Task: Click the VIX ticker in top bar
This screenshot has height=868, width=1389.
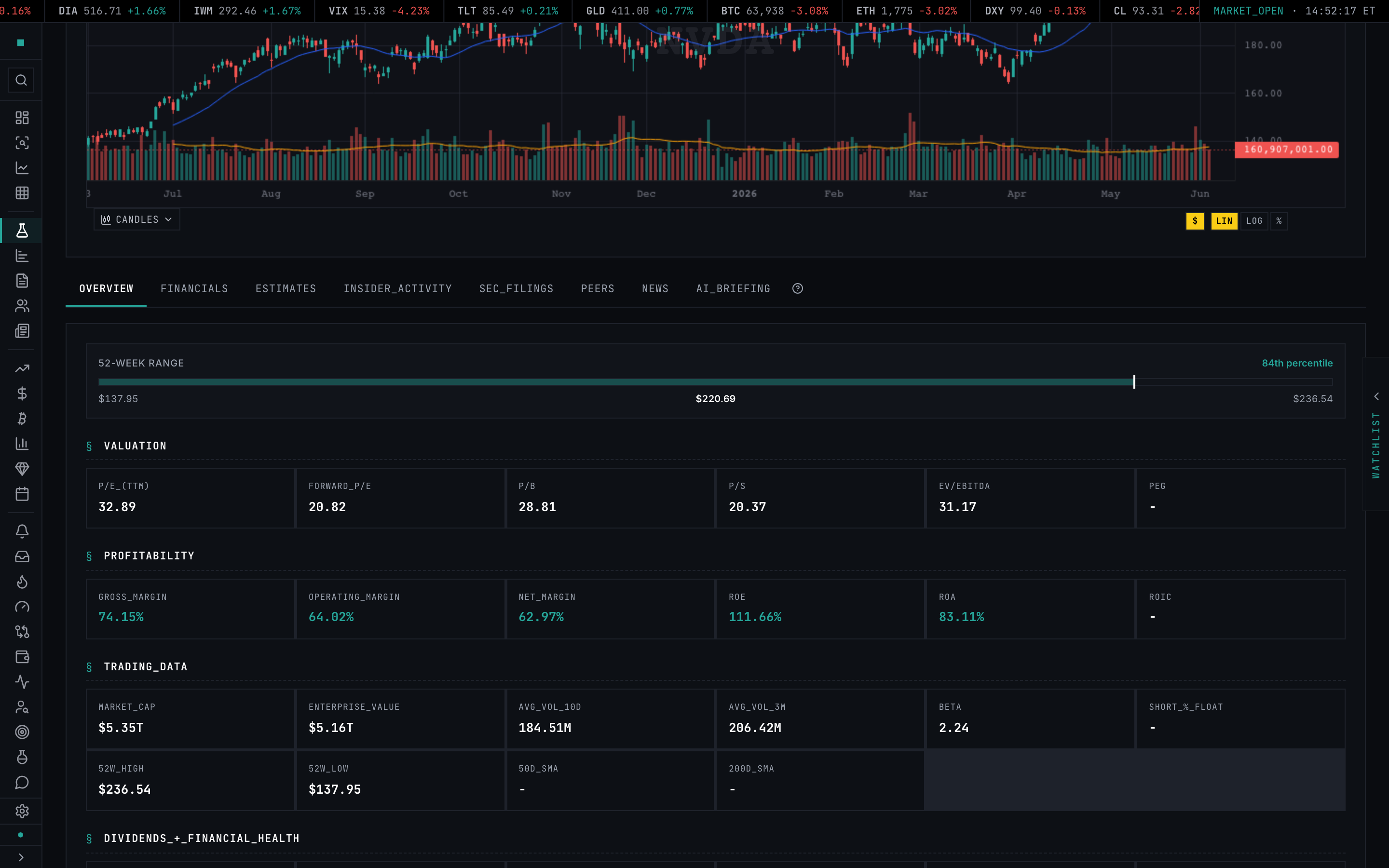Action: coord(380,11)
